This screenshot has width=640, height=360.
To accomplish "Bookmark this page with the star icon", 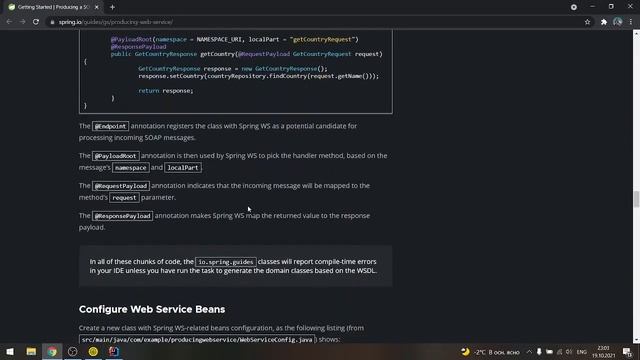I will point(587,22).
